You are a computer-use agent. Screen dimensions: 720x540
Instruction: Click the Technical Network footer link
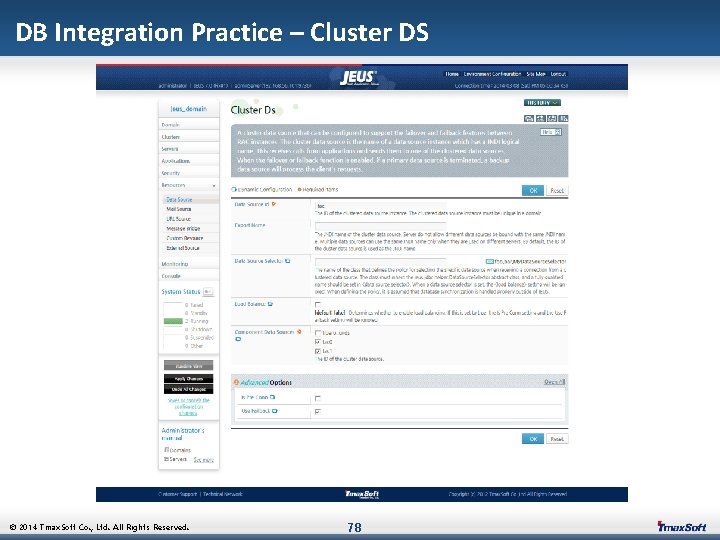click(223, 495)
